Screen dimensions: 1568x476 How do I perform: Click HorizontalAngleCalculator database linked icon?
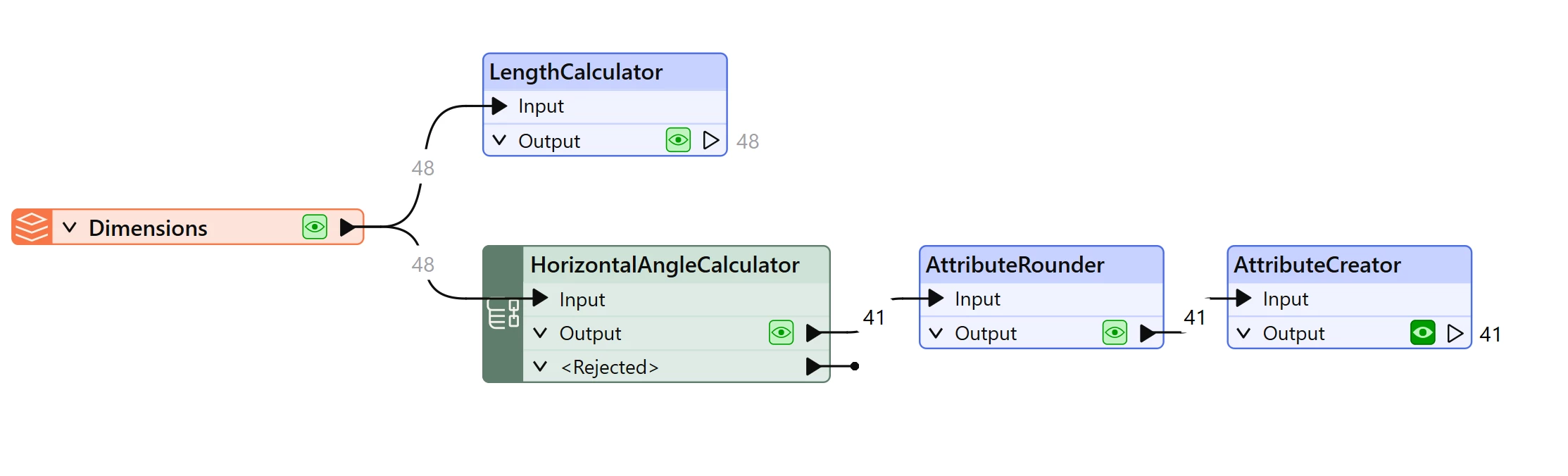tap(503, 314)
